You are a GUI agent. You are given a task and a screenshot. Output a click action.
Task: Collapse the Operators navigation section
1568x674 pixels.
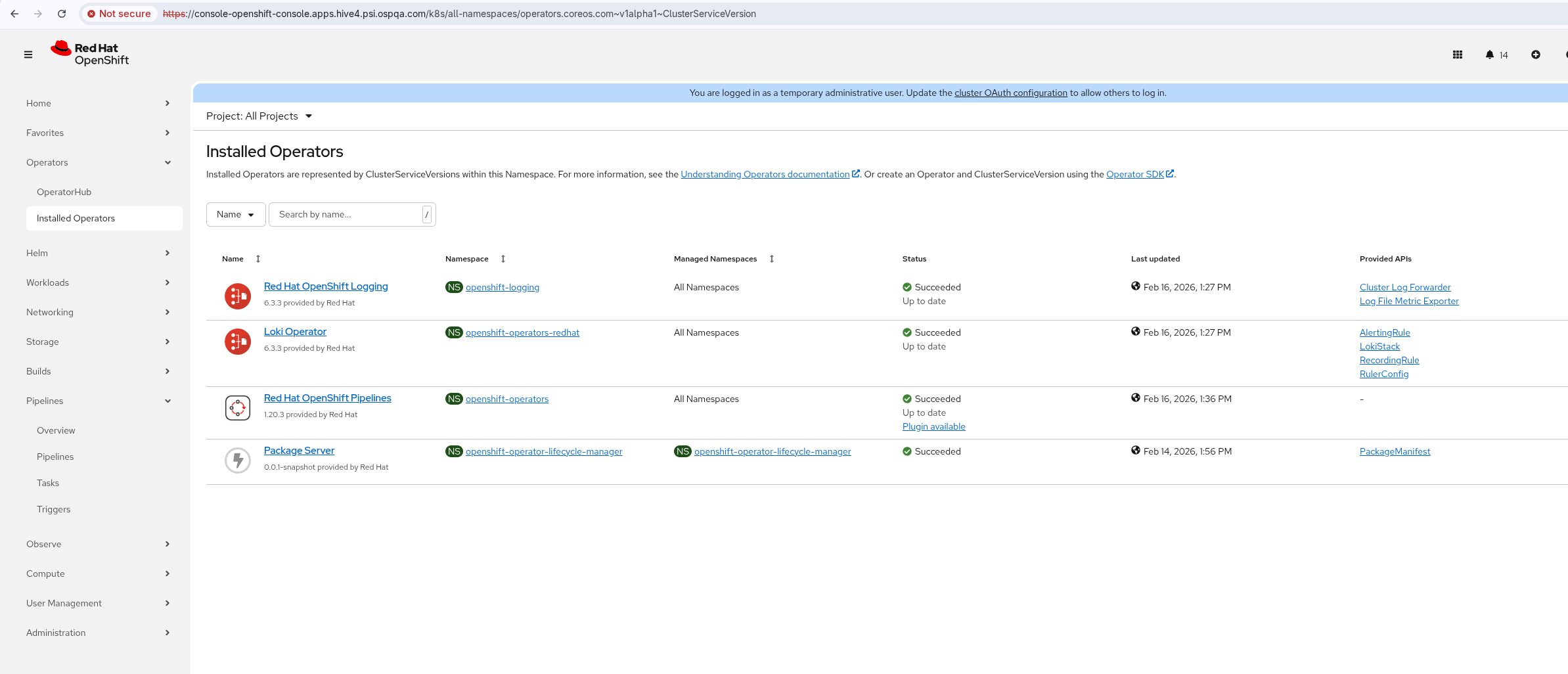click(x=98, y=162)
